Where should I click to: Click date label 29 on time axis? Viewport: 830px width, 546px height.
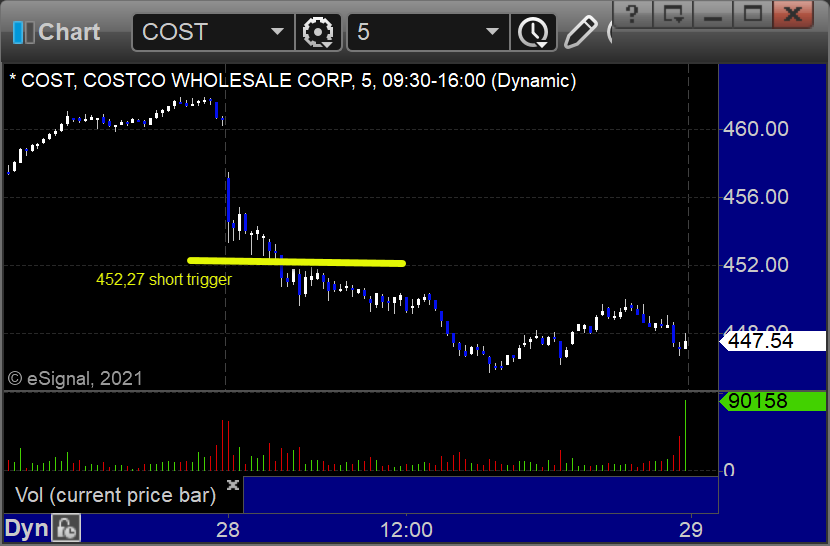(x=691, y=530)
